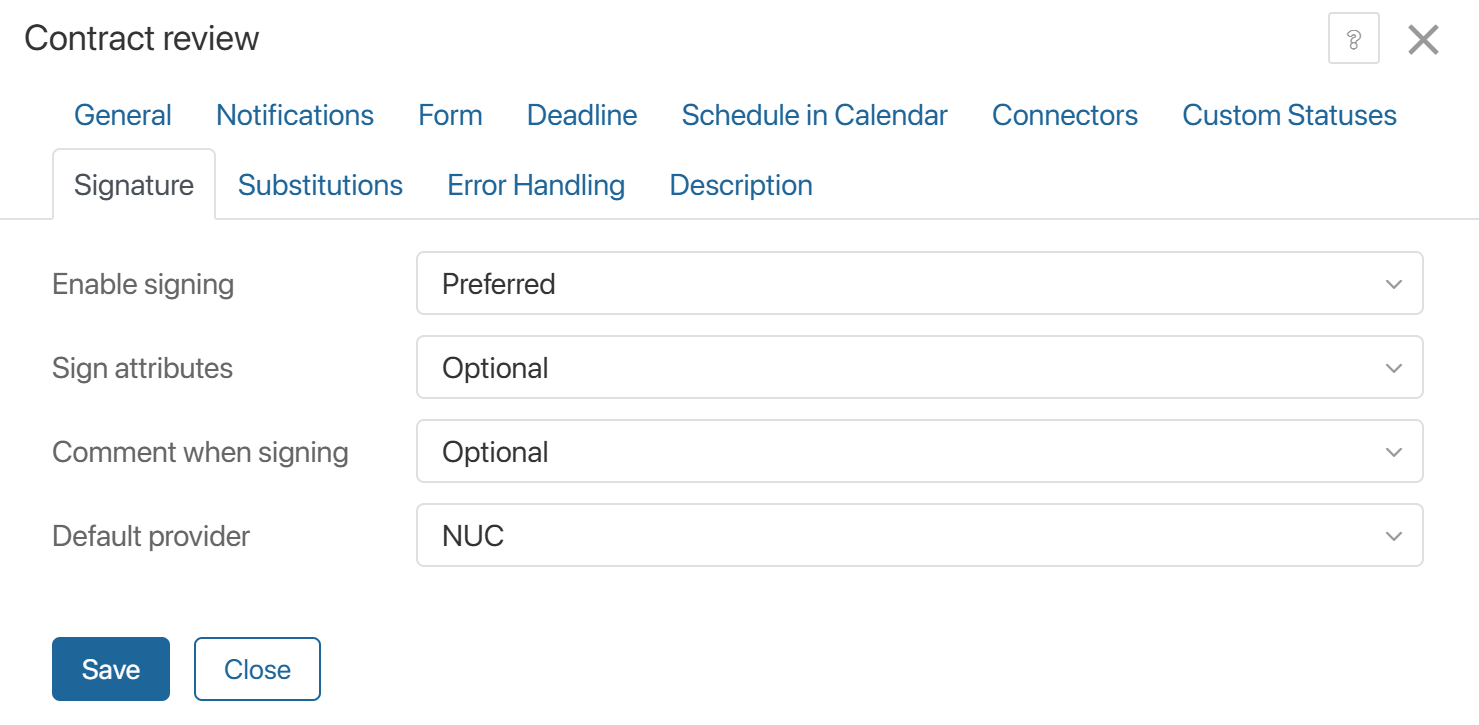Switch to the Description tab
Screen dimensions: 1479x725
740,185
